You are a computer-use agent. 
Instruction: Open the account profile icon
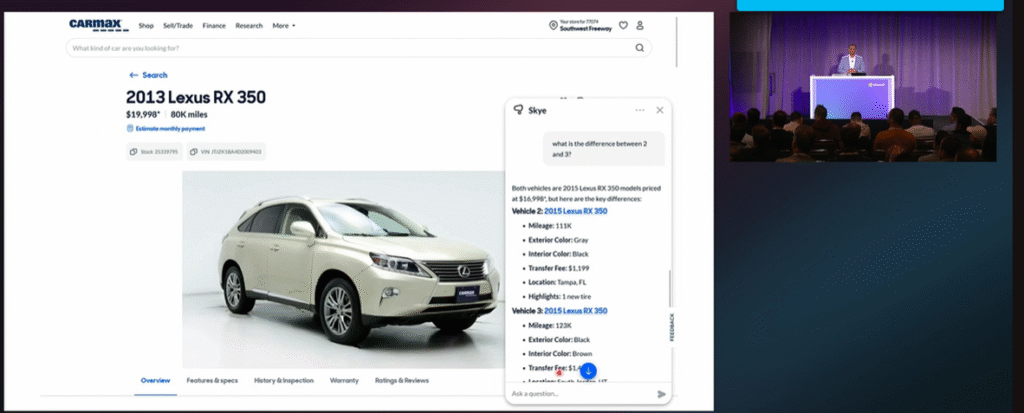640,25
